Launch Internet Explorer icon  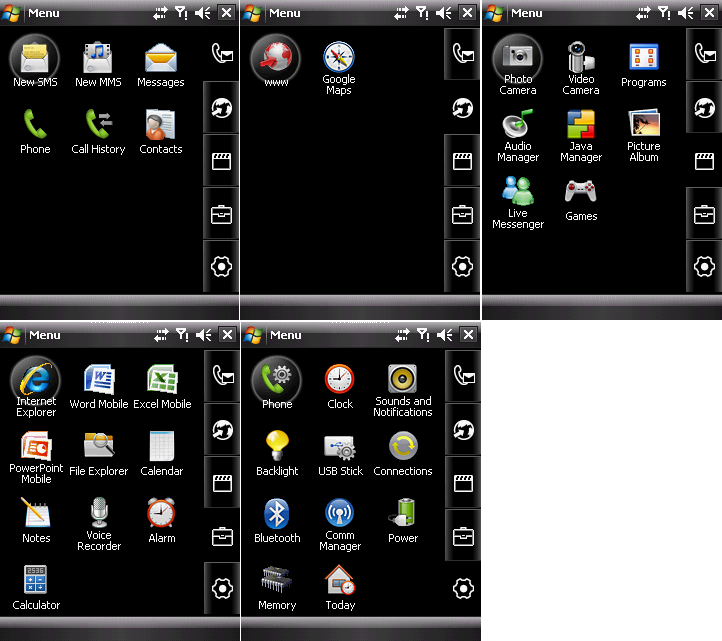pyautogui.click(x=35, y=379)
